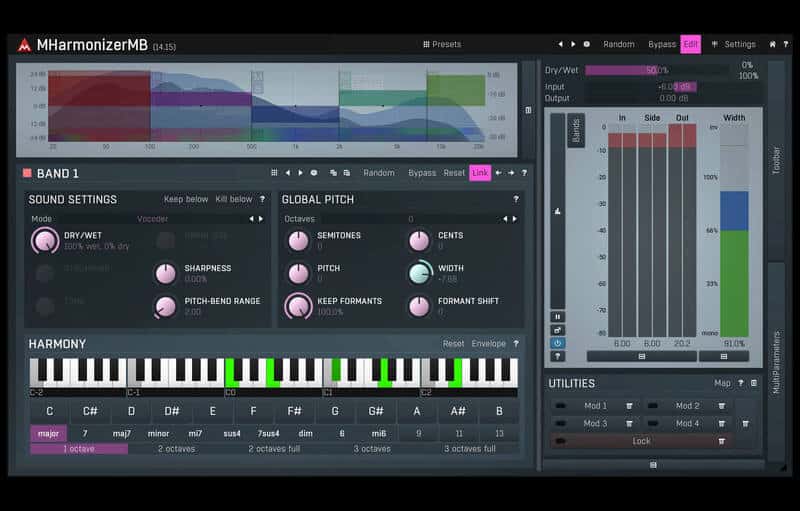Toggle Band 1 Link button
800x511 pixels.
click(x=480, y=173)
